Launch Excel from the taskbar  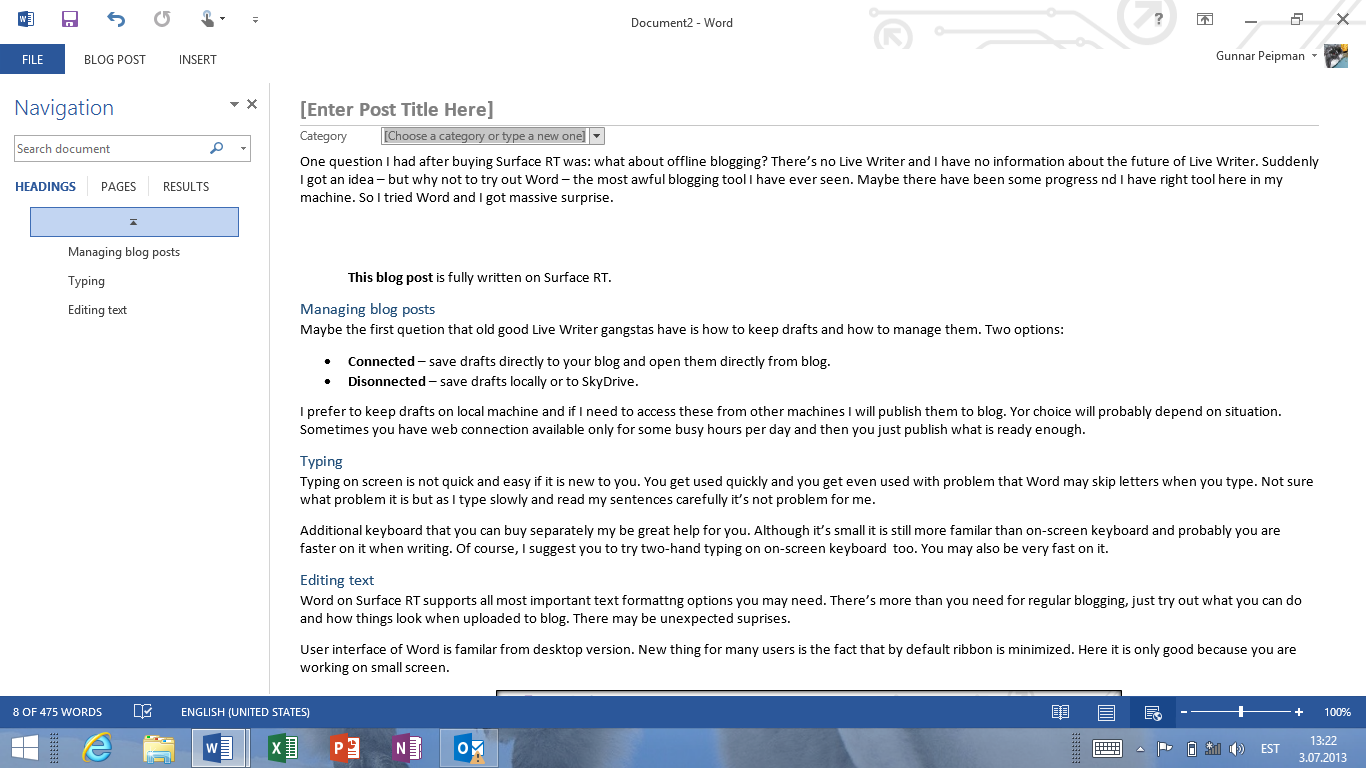pyautogui.click(x=283, y=748)
